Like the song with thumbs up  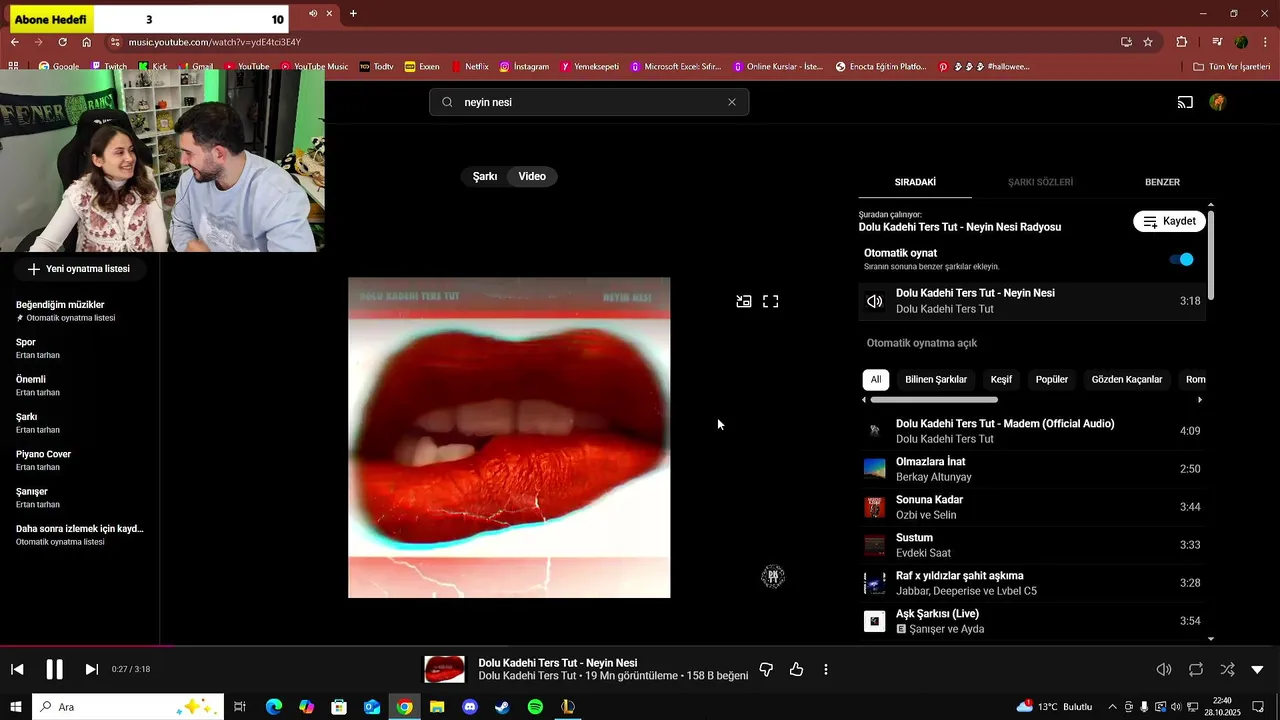coord(796,669)
